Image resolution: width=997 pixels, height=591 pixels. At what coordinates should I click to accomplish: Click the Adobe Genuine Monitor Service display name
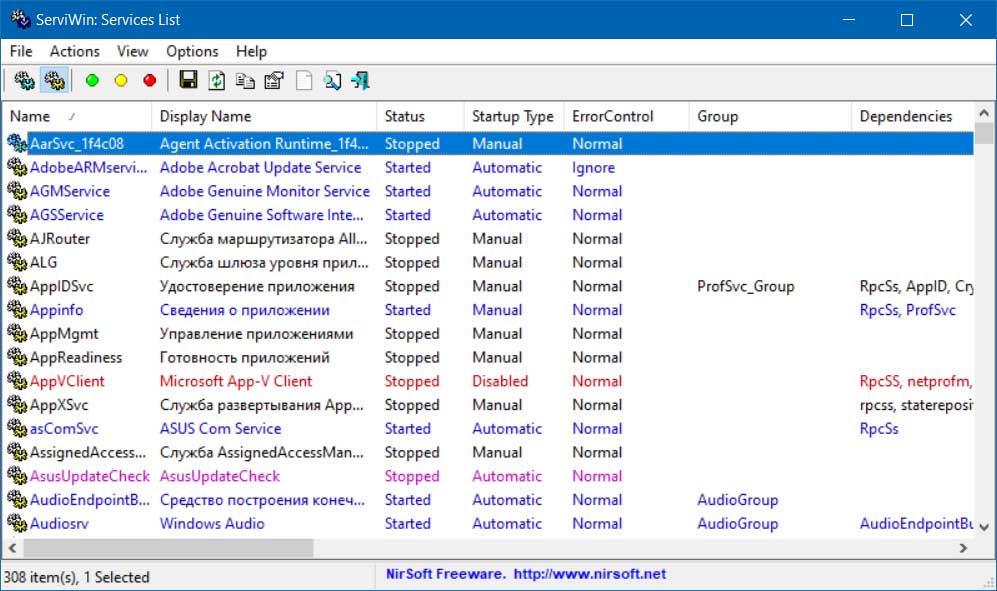point(265,191)
